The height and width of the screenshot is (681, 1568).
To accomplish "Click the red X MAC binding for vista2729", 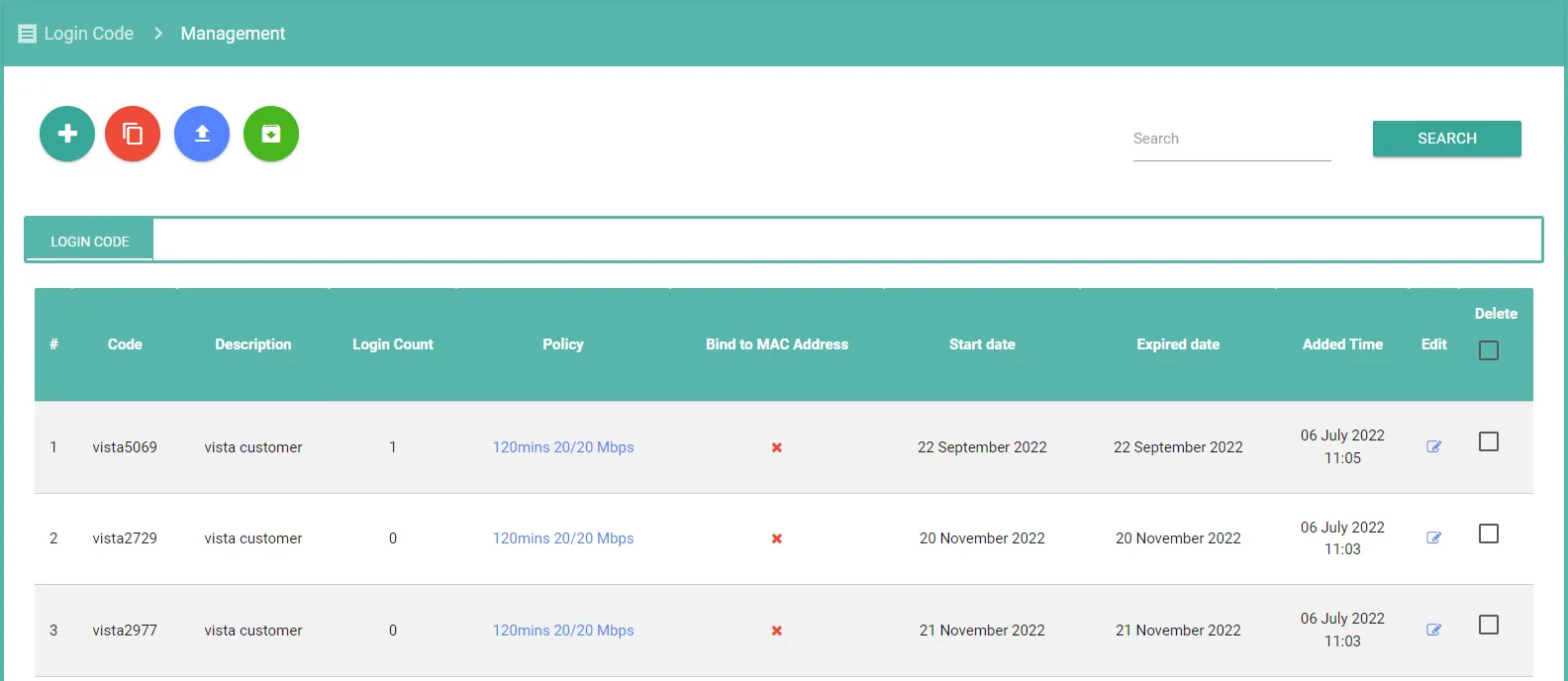I will (777, 538).
